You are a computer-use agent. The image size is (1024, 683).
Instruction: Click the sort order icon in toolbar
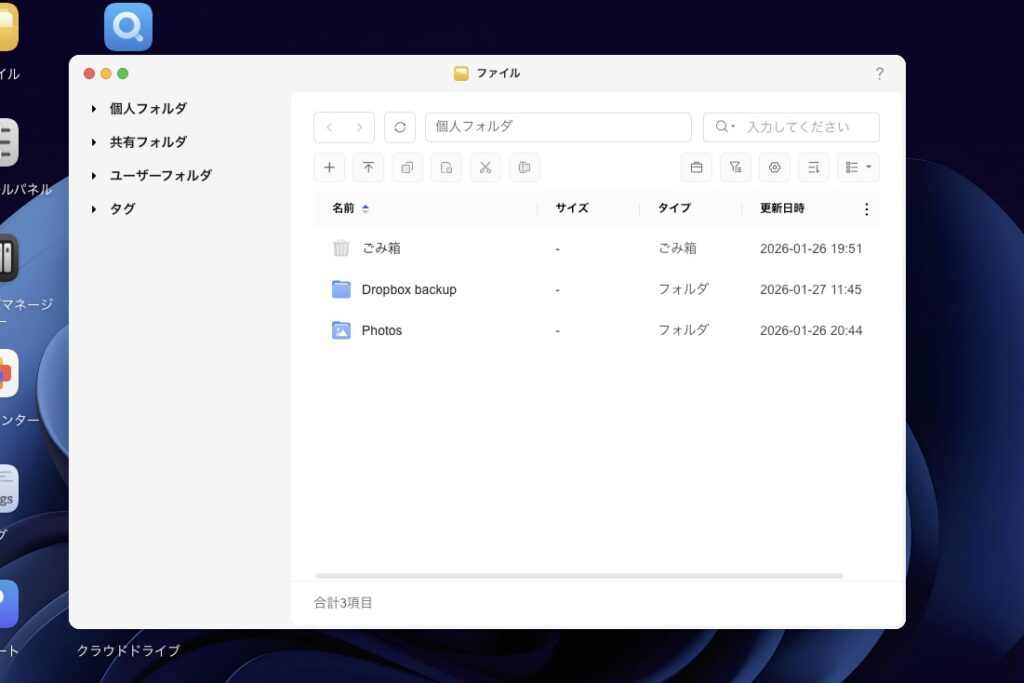coord(813,167)
